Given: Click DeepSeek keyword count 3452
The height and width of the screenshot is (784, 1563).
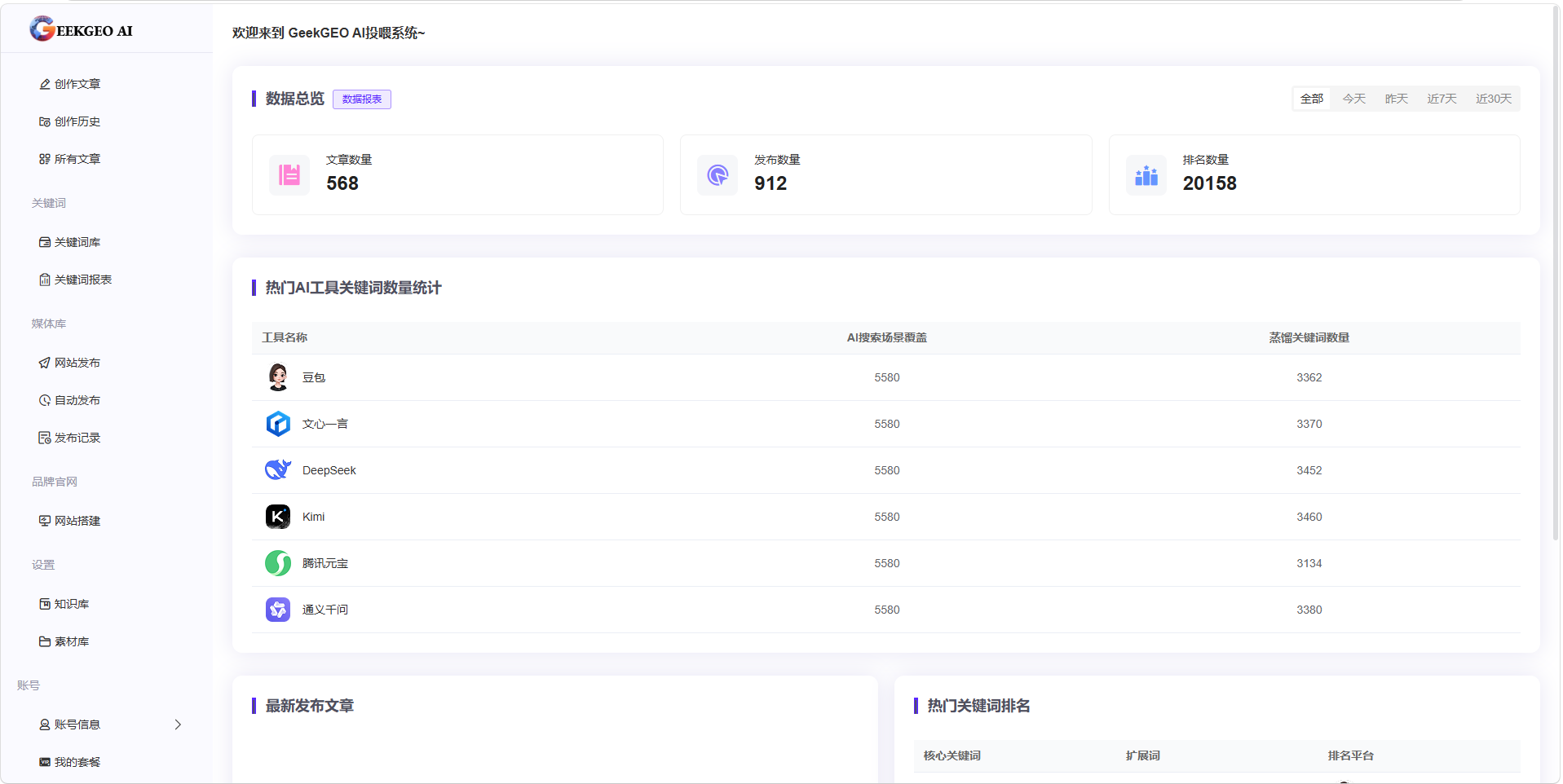Looking at the screenshot, I should click(1309, 470).
